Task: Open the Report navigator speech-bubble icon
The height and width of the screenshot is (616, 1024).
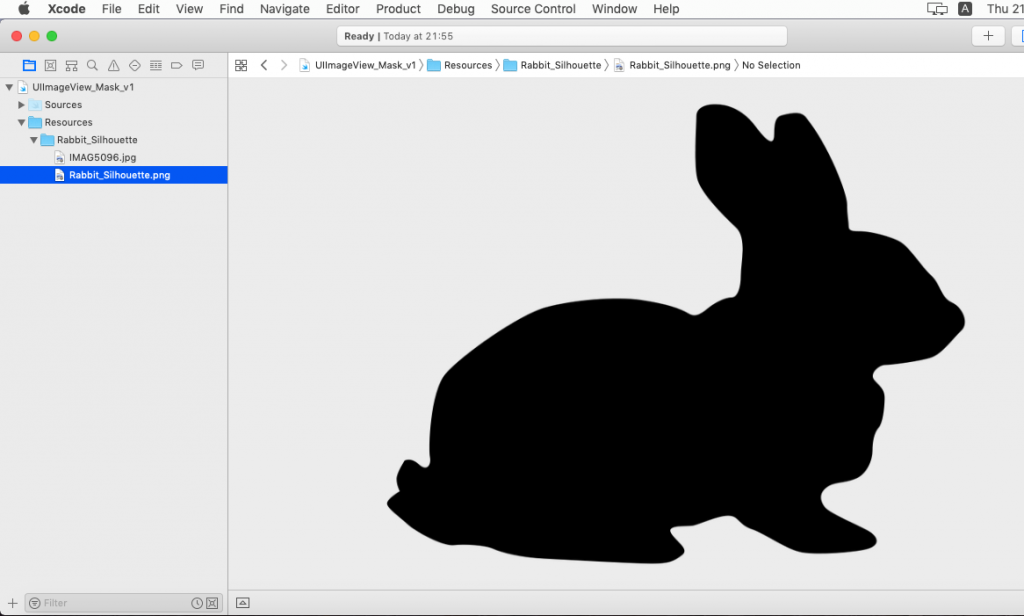Action: (198, 65)
